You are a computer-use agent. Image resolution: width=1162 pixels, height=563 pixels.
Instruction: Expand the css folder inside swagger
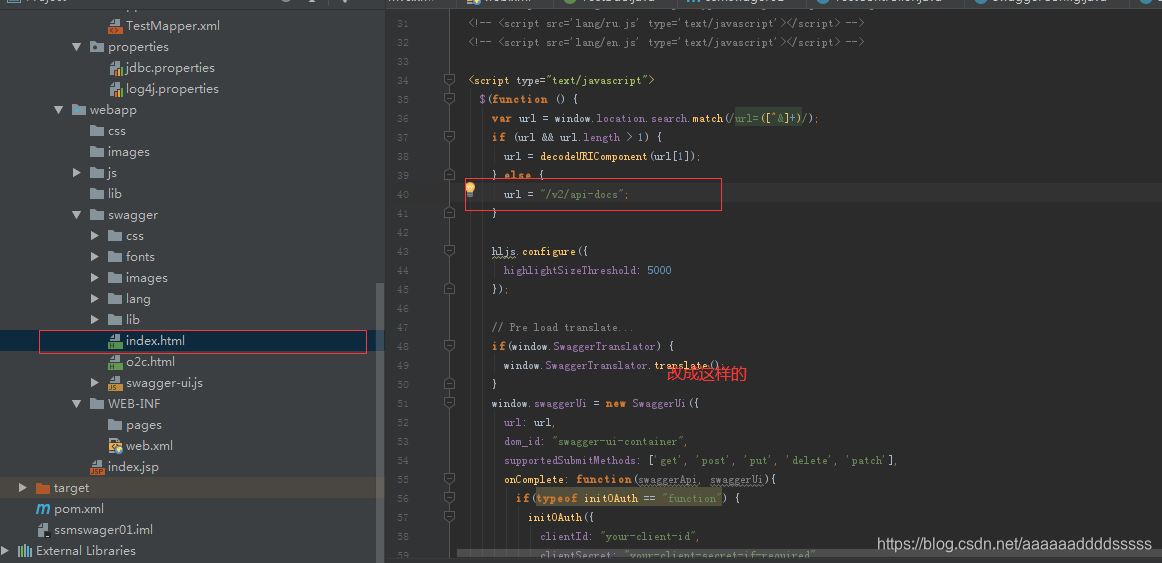point(94,236)
